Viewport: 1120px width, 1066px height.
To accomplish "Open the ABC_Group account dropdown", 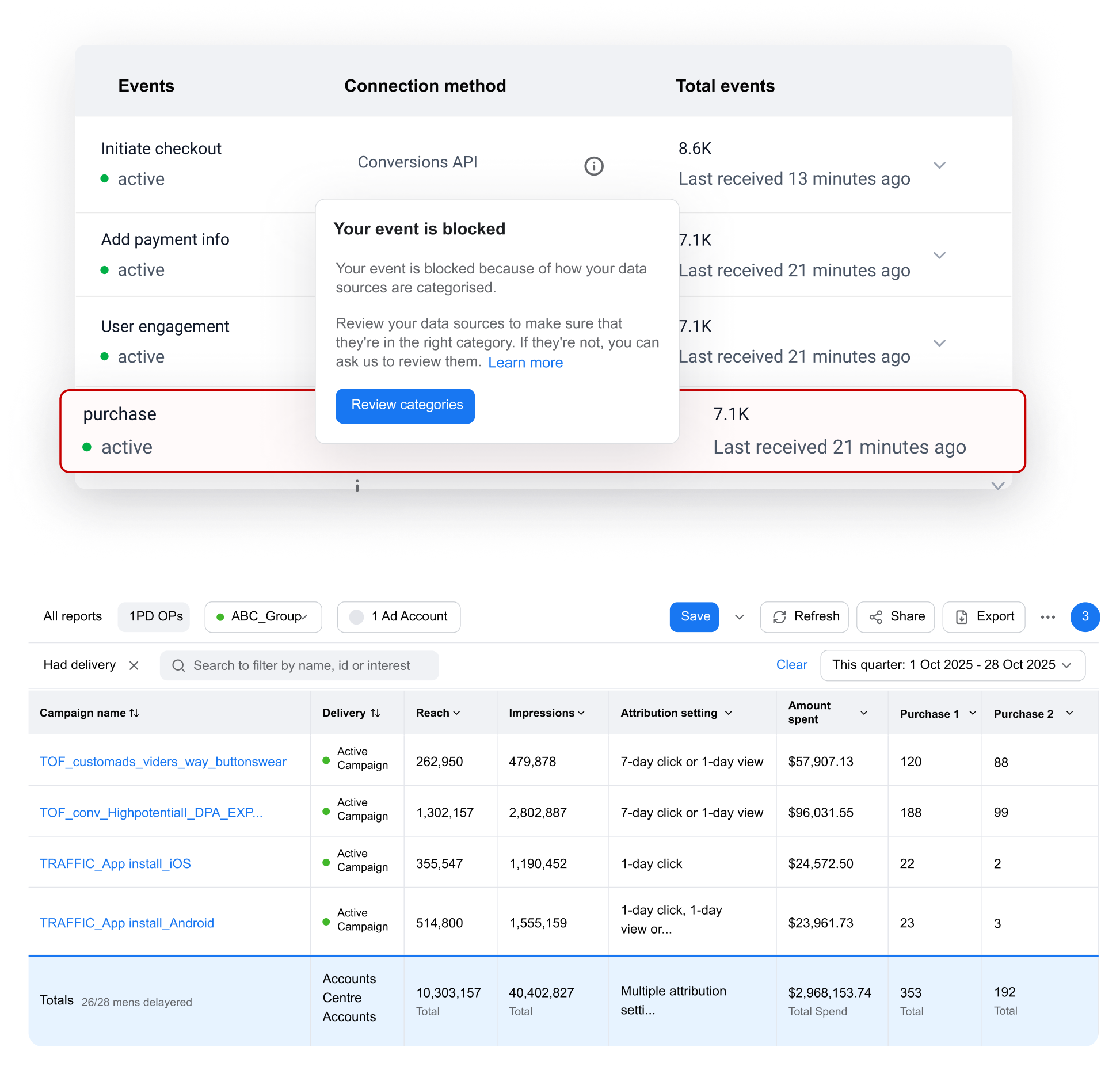I will (x=263, y=617).
